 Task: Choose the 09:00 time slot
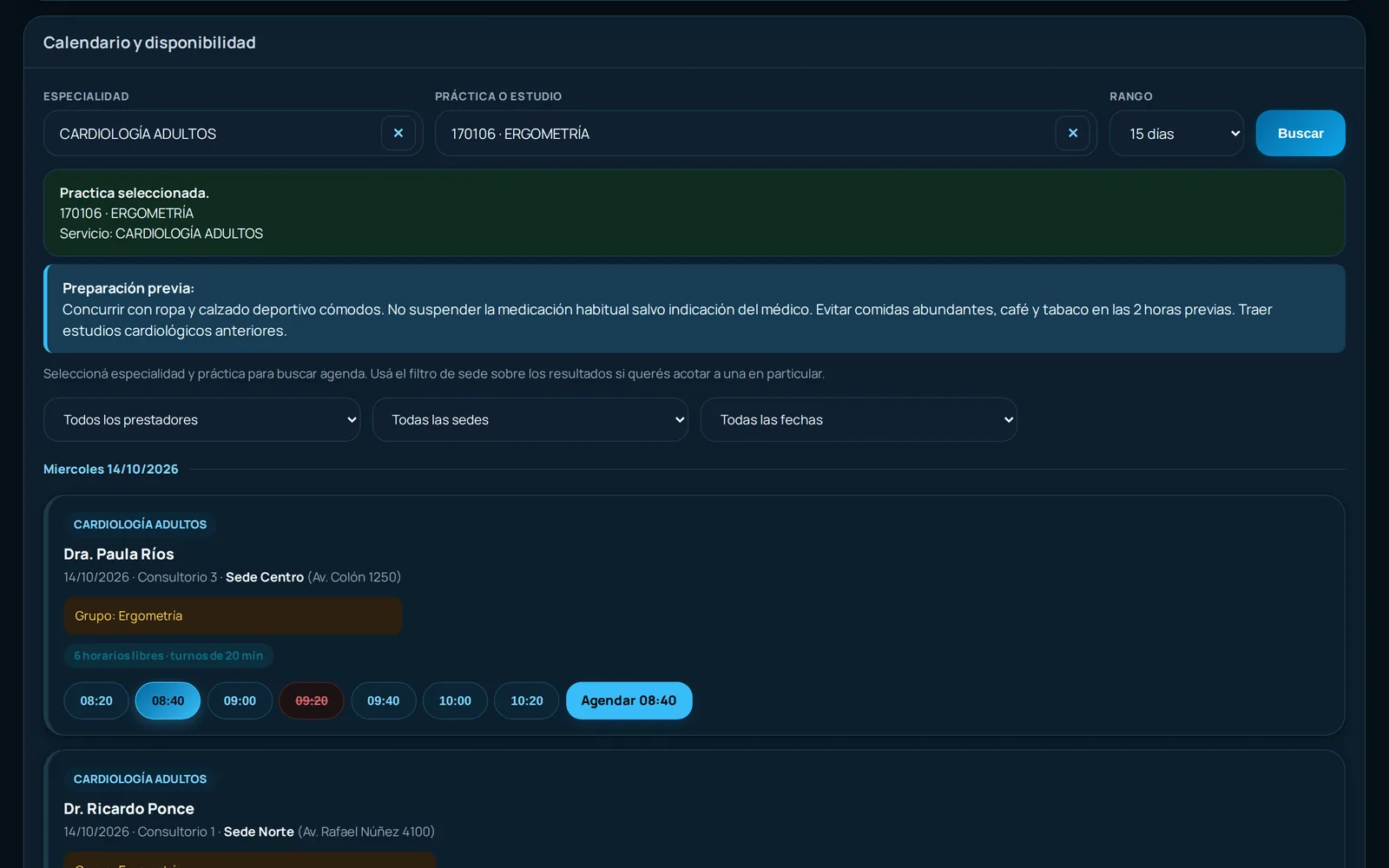coord(240,700)
